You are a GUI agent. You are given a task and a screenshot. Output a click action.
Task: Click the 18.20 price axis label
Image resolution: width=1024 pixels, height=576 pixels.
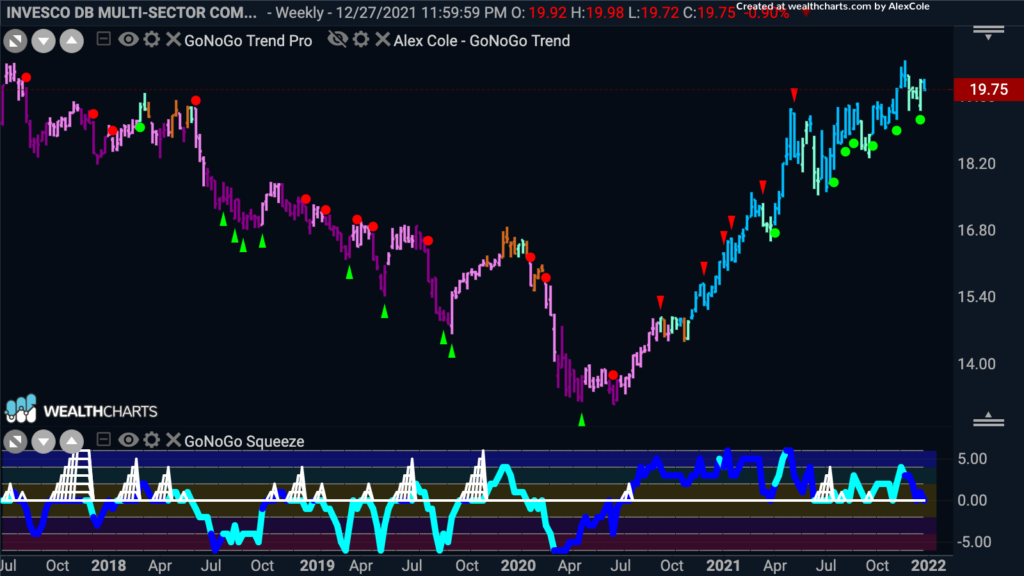click(976, 163)
